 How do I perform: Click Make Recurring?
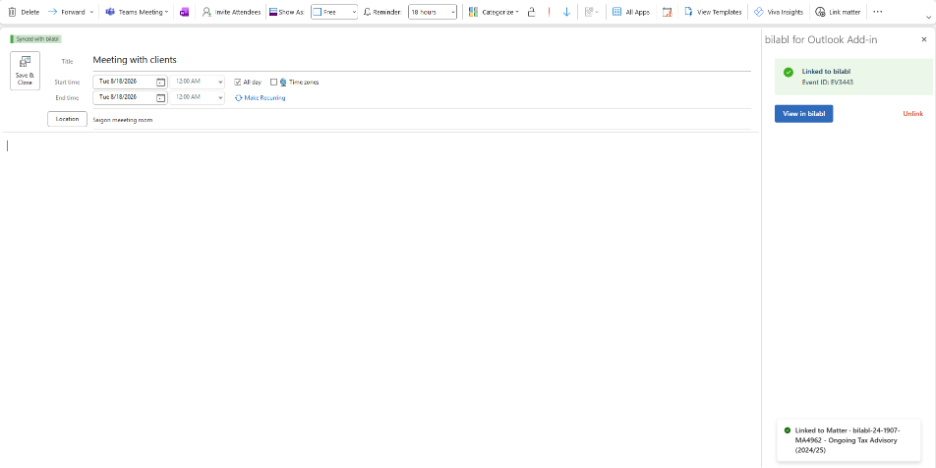[260, 98]
